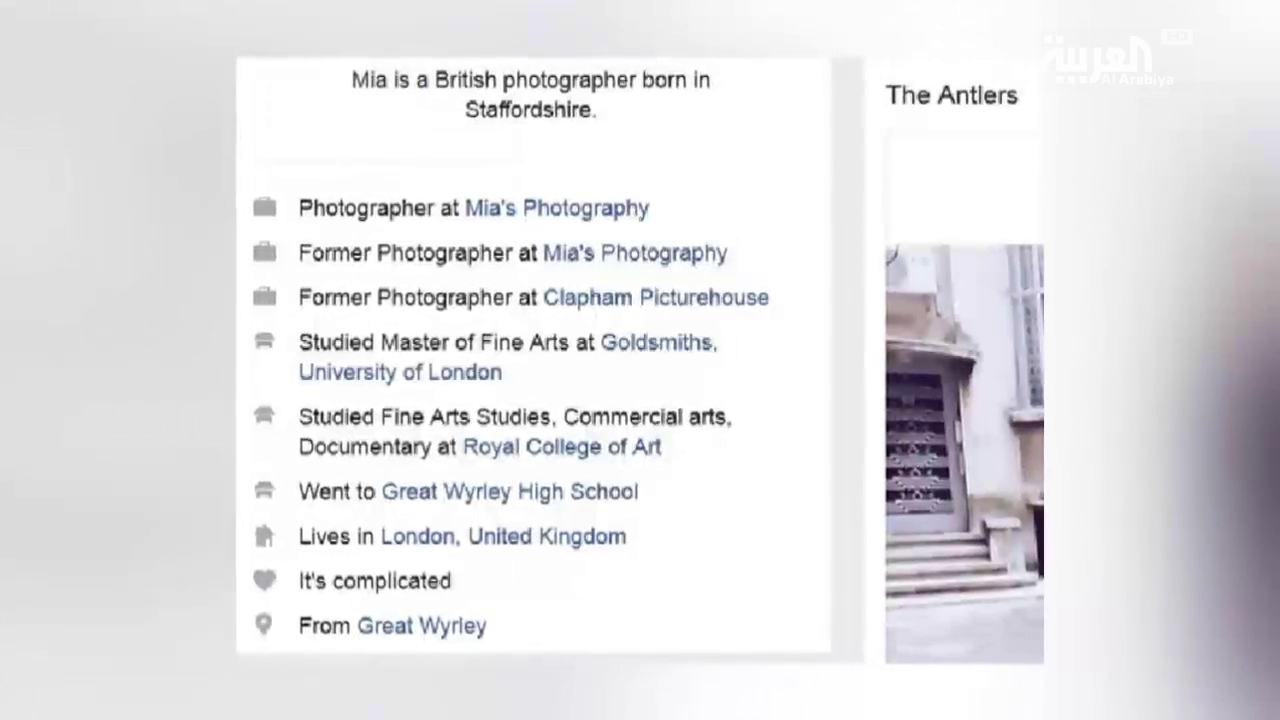This screenshot has width=1280, height=720.
Task: Click education icon beside Studied Fine Arts Studies
Action: click(x=264, y=415)
